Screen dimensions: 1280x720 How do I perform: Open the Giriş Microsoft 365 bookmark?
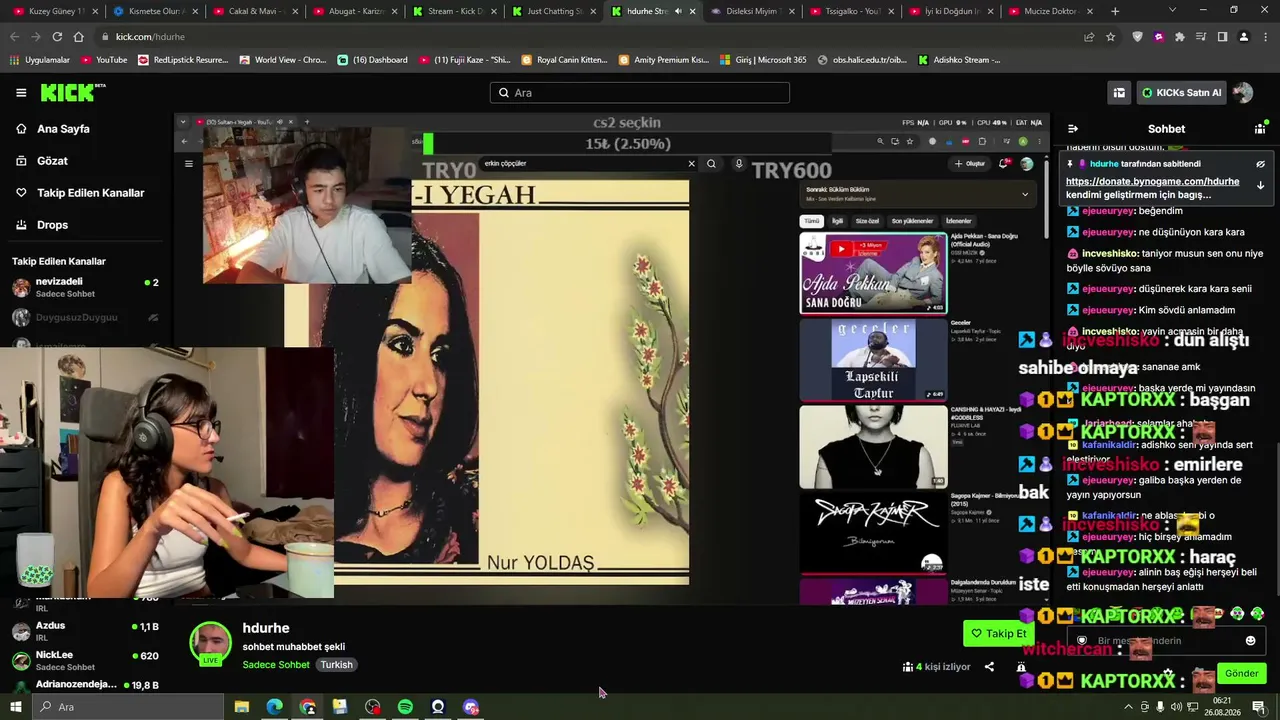[762, 60]
